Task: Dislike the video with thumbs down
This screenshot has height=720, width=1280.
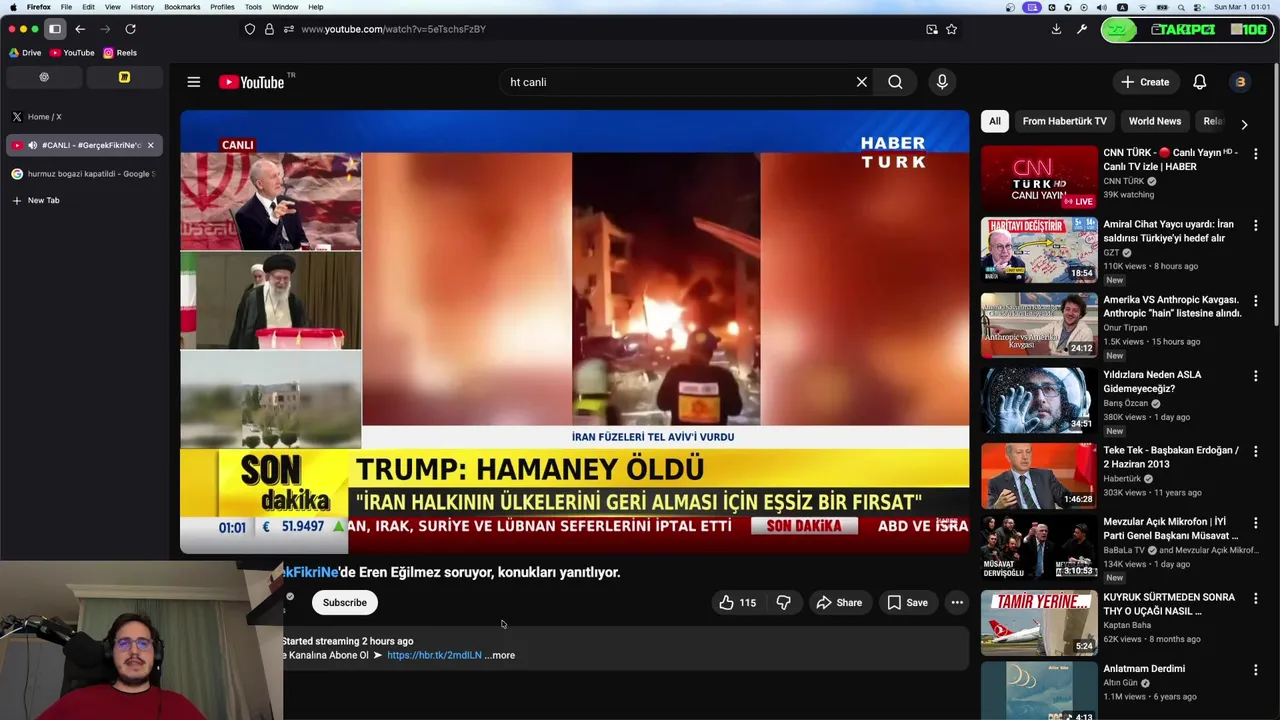Action: click(x=784, y=602)
